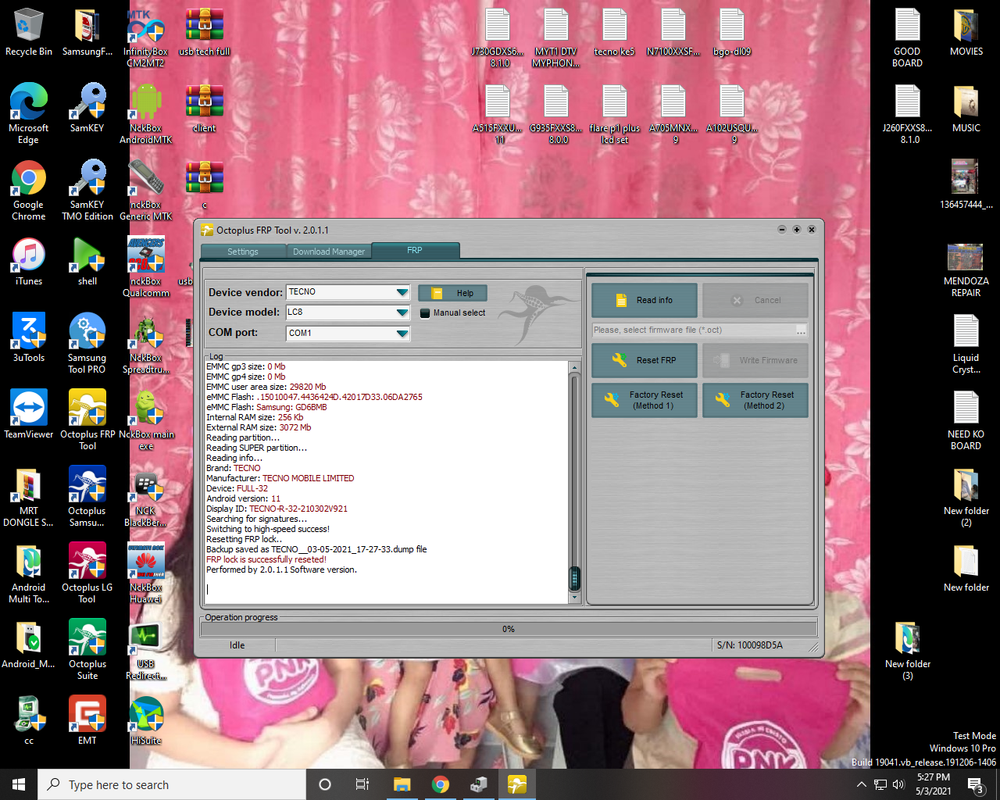1000x800 pixels.
Task: Open the notification center icon
Action: (976, 785)
